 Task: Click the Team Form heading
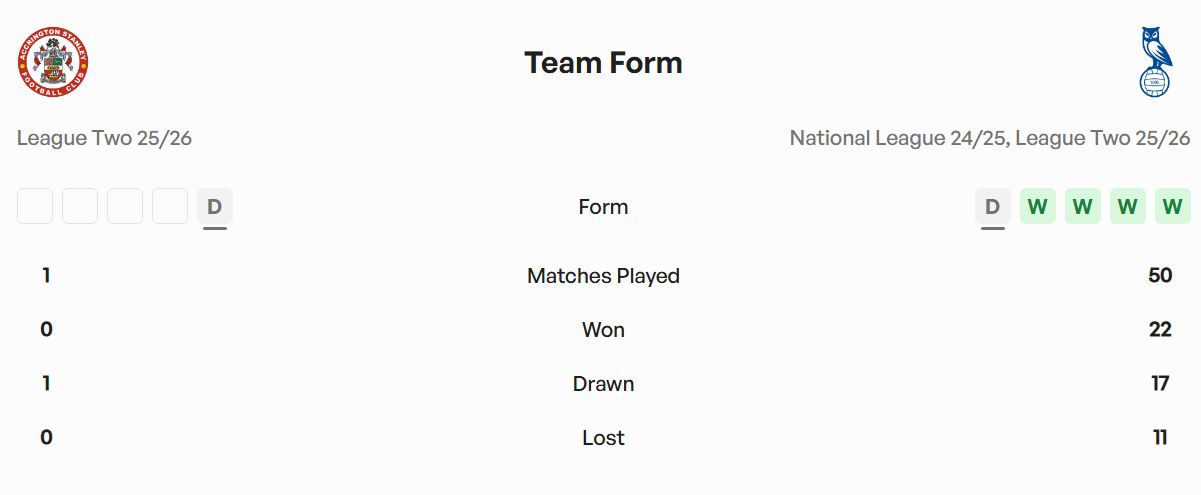[x=603, y=63]
